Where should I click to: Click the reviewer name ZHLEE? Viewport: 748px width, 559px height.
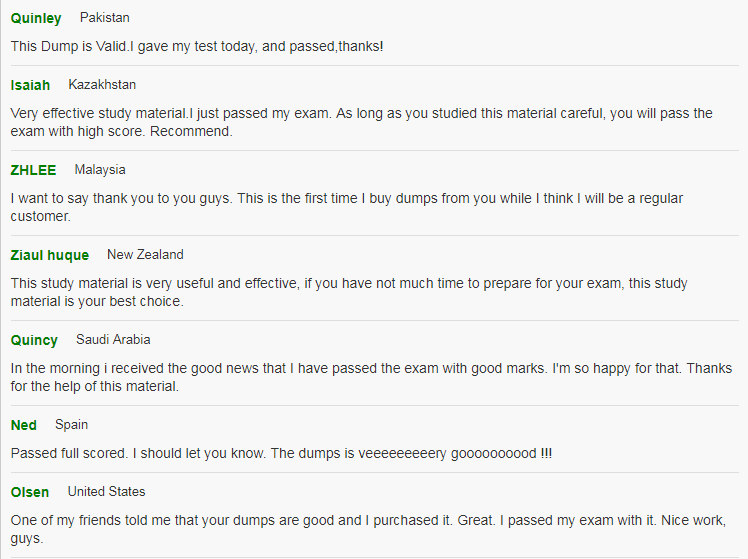coord(33,170)
